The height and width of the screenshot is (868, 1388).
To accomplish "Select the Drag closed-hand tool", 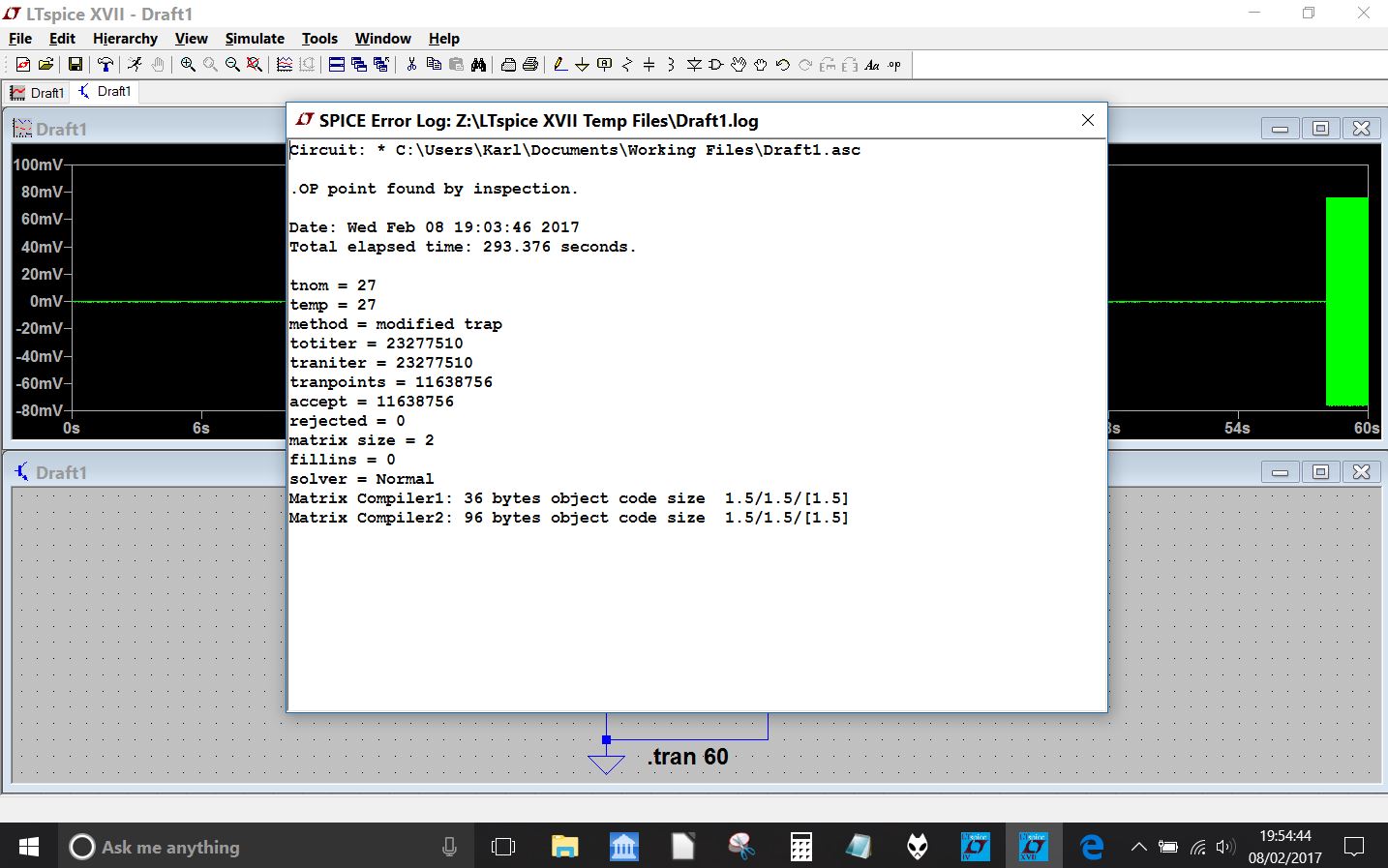I will [761, 65].
